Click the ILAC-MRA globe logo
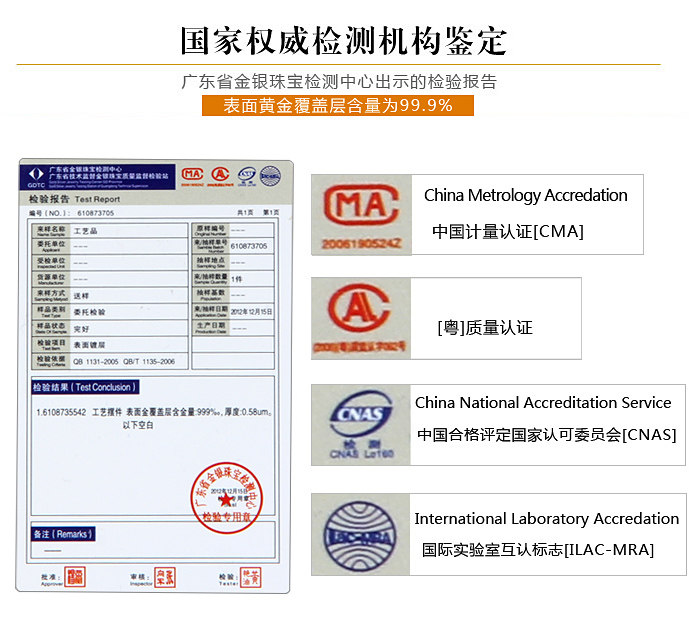Viewport: 700px width, 638px height. [x=360, y=532]
